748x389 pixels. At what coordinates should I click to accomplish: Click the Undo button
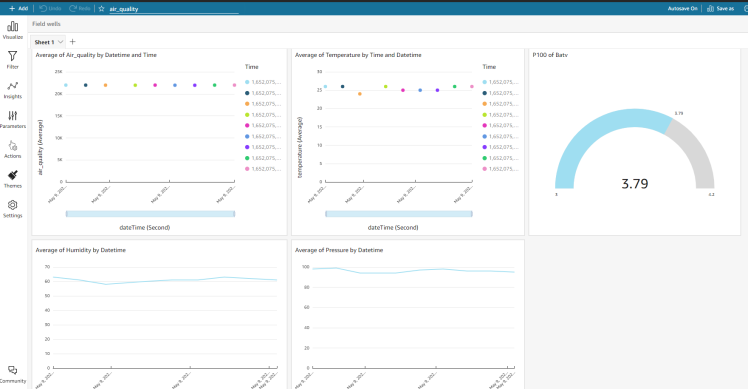coord(50,9)
